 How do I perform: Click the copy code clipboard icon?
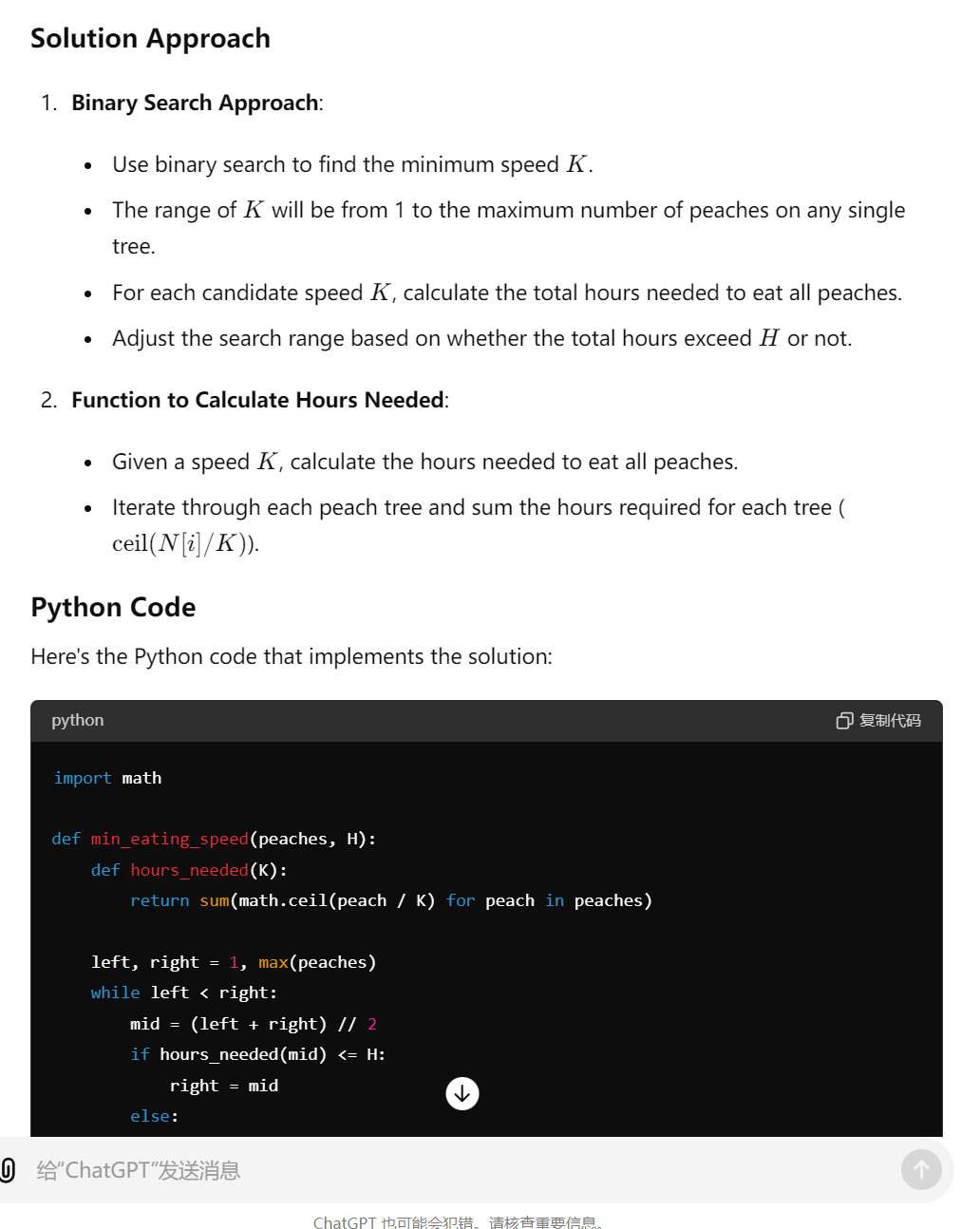(844, 721)
